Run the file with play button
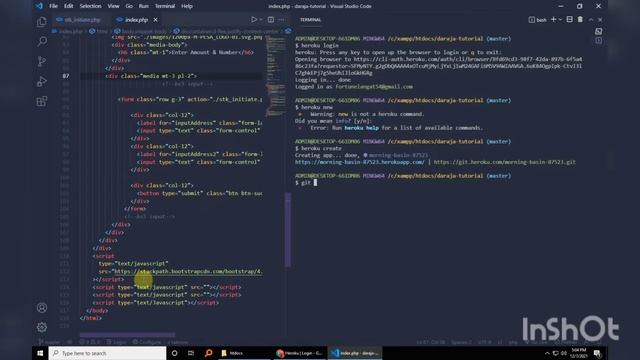The width and height of the screenshot is (640, 360). tap(254, 20)
